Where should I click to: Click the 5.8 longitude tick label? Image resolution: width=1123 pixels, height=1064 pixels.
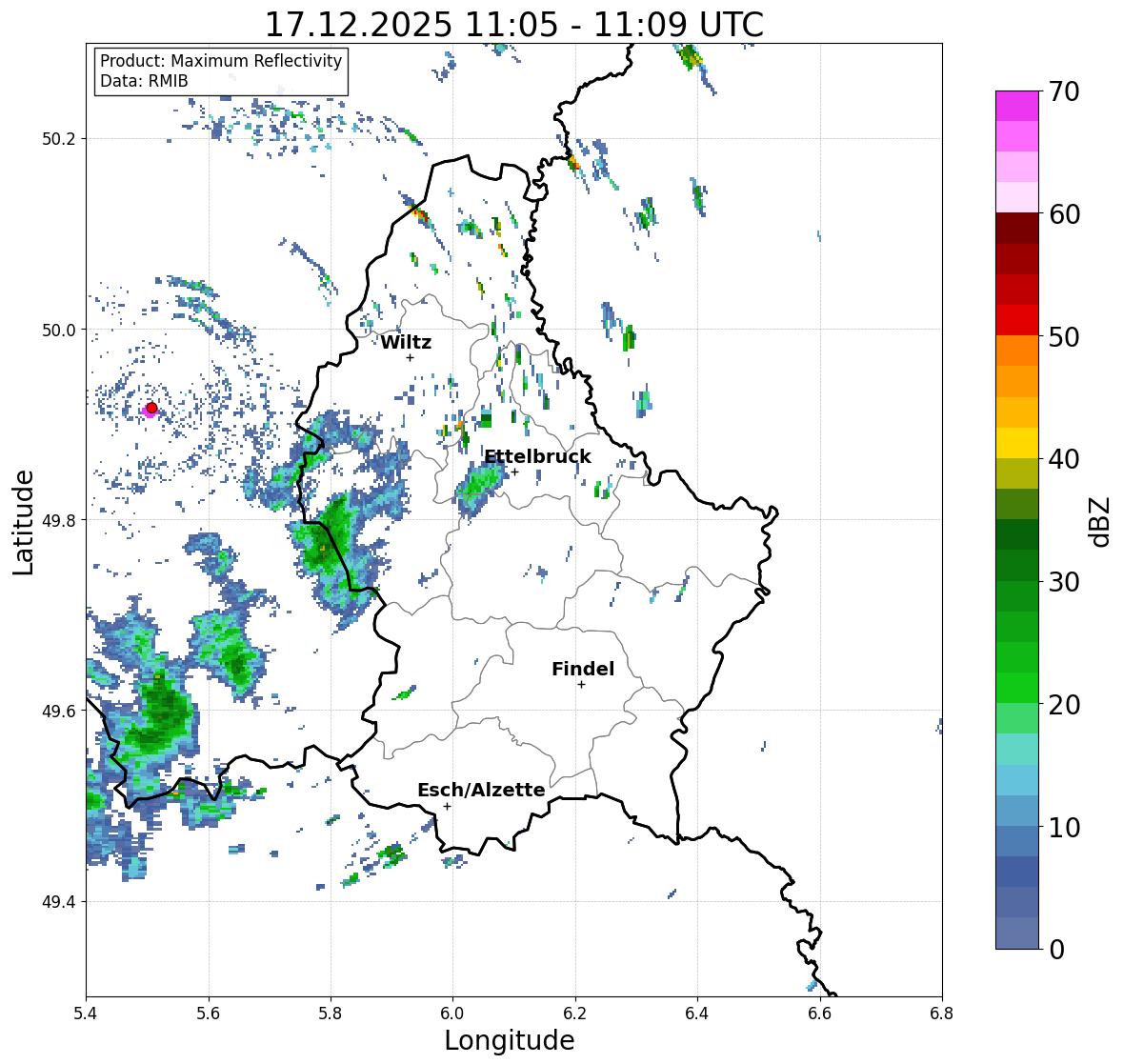pyautogui.click(x=331, y=1013)
